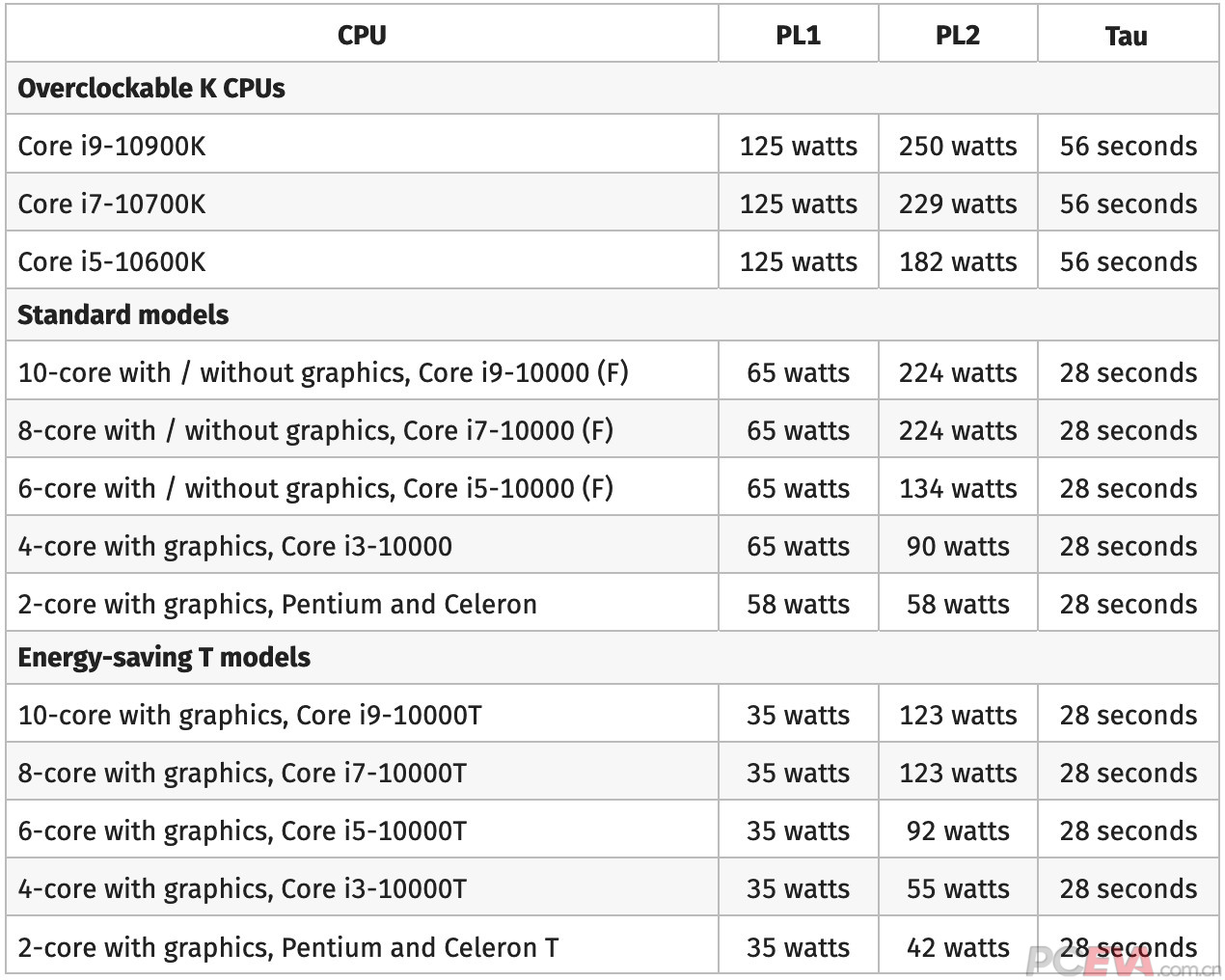This screenshot has height=980, width=1225.
Task: Select the 182 watts PL2 value
Action: coord(958,262)
